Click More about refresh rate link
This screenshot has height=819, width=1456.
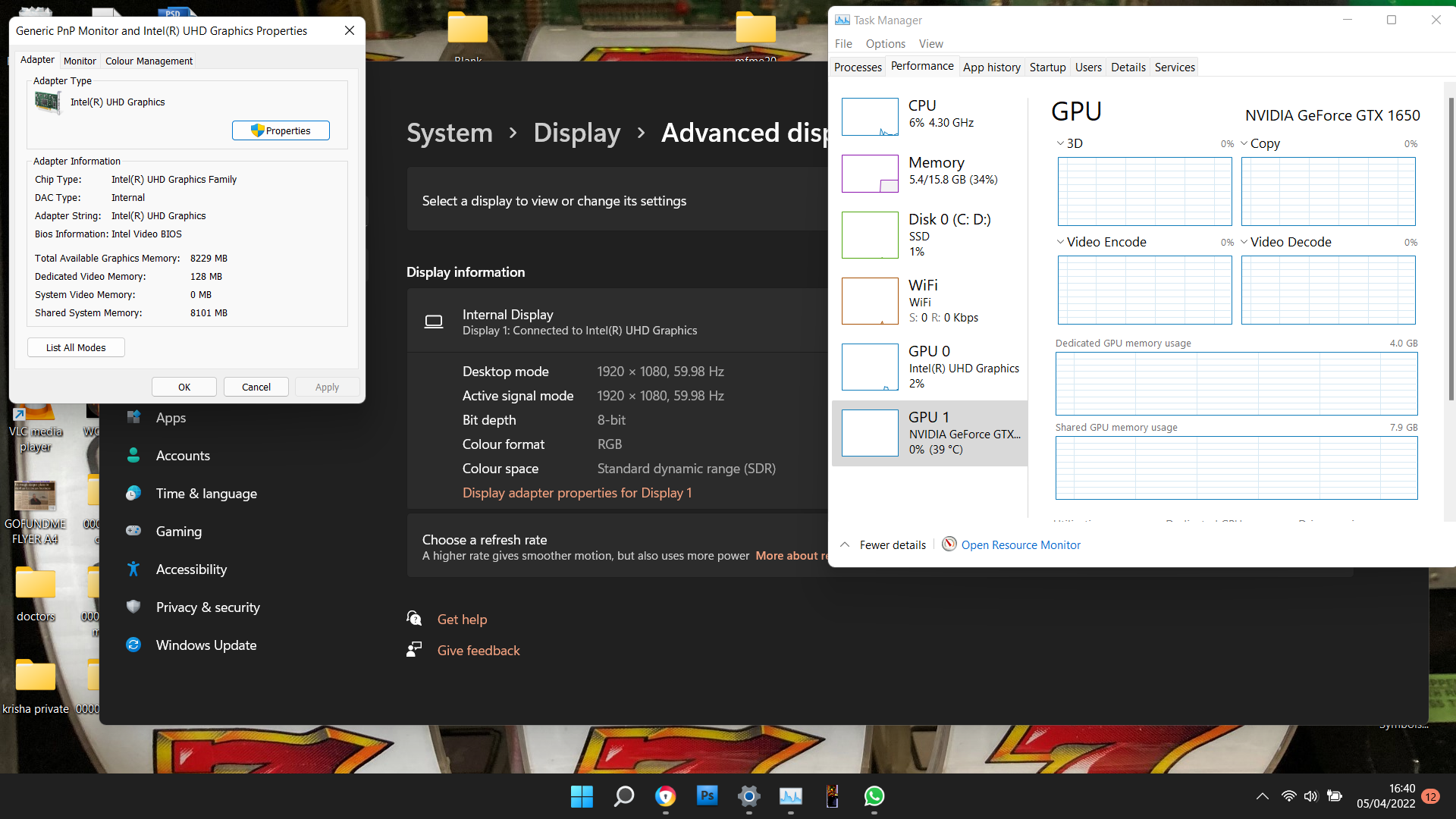coord(792,556)
